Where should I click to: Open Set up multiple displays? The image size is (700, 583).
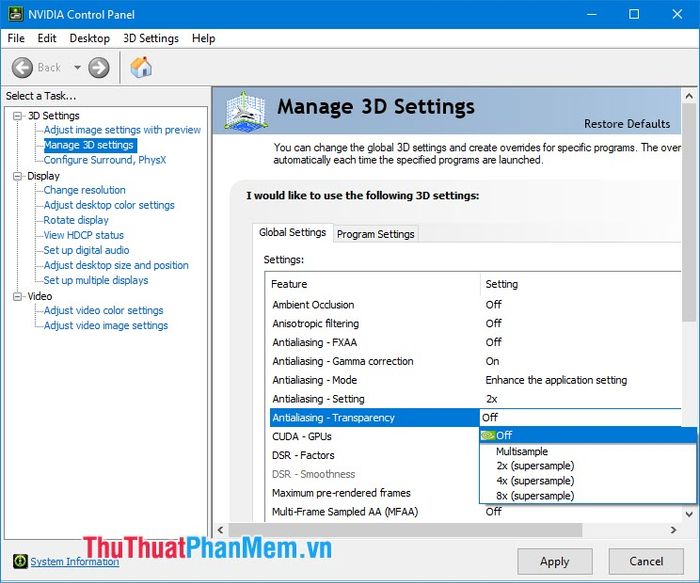pyautogui.click(x=96, y=280)
